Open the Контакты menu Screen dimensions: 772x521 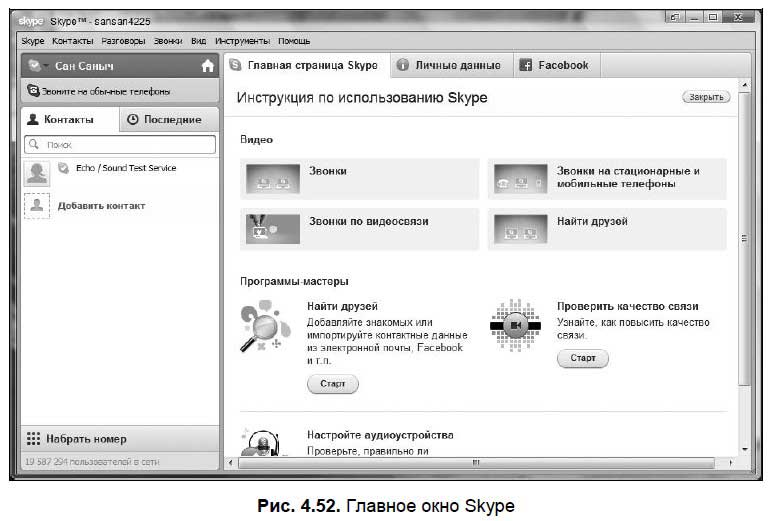point(73,41)
